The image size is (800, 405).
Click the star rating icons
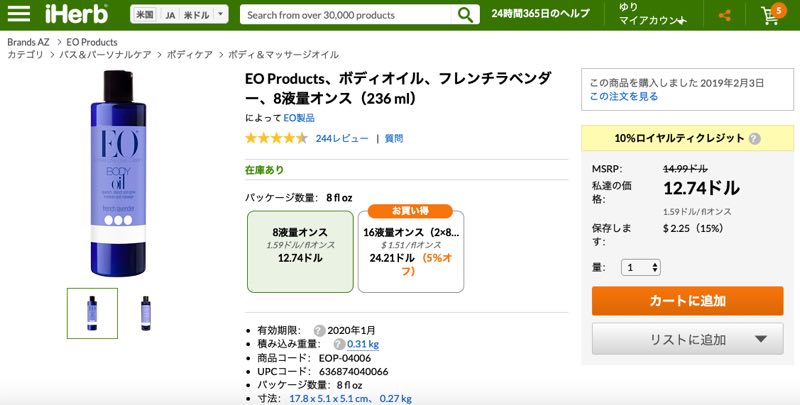(276, 138)
